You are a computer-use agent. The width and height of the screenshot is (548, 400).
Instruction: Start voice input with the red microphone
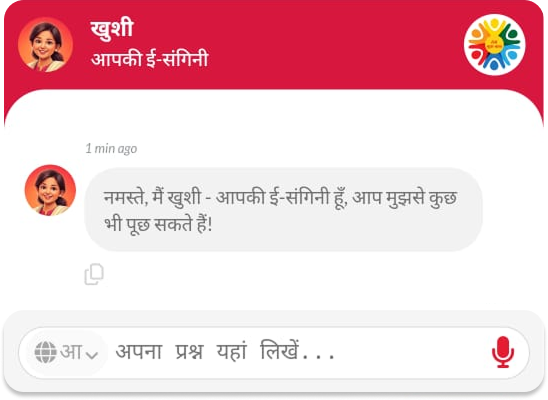[x=503, y=352]
